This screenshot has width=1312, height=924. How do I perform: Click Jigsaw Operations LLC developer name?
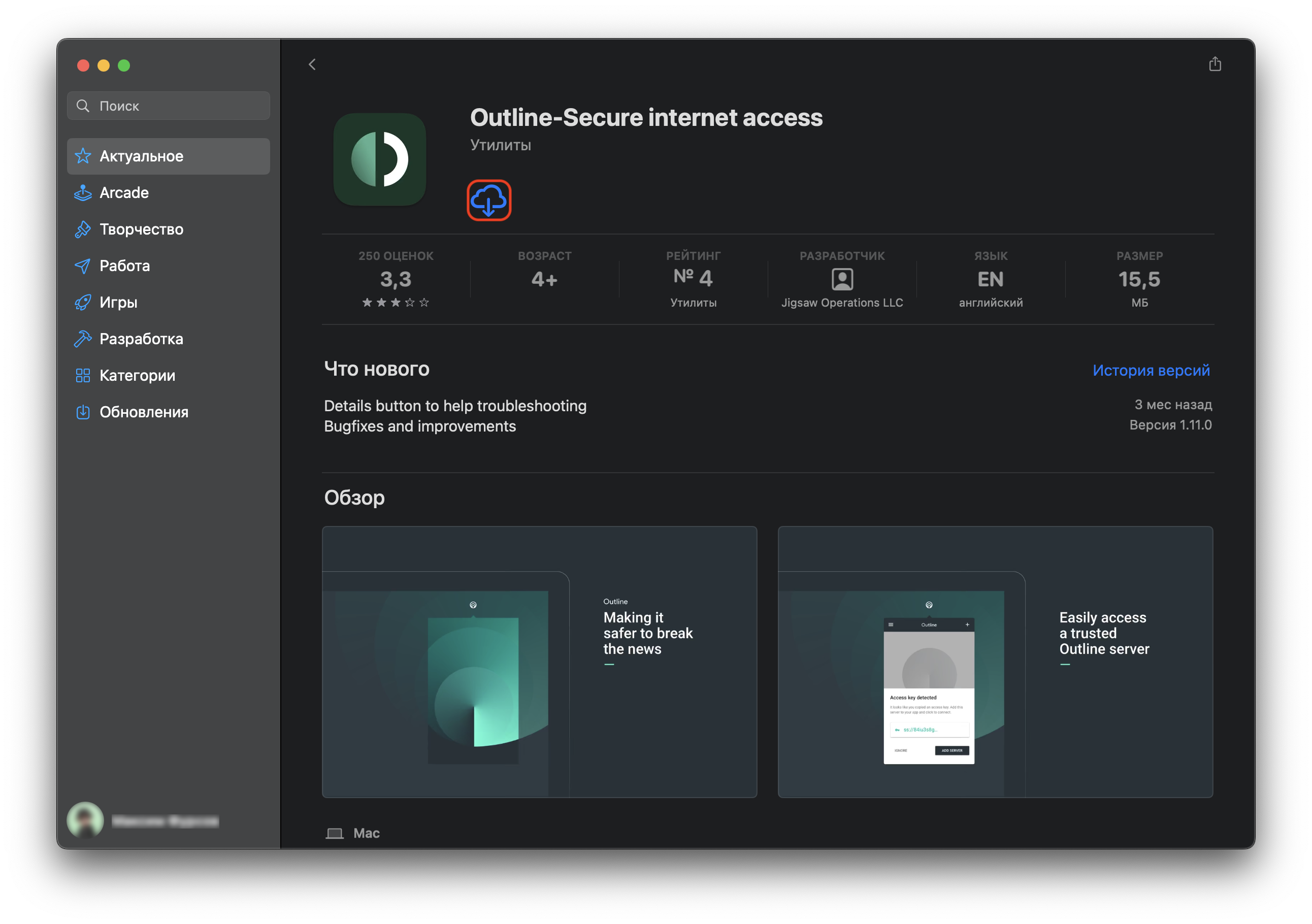(842, 303)
